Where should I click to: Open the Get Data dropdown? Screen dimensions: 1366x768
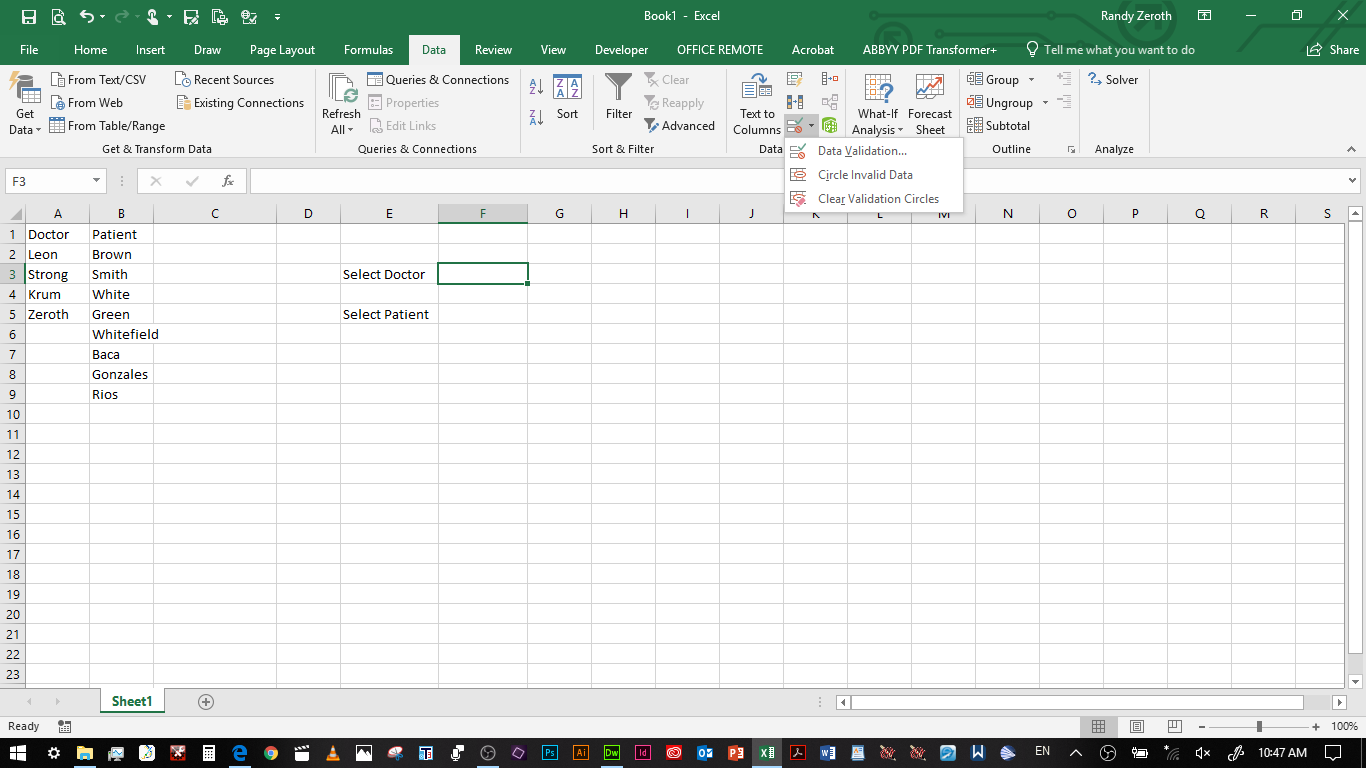tap(25, 104)
